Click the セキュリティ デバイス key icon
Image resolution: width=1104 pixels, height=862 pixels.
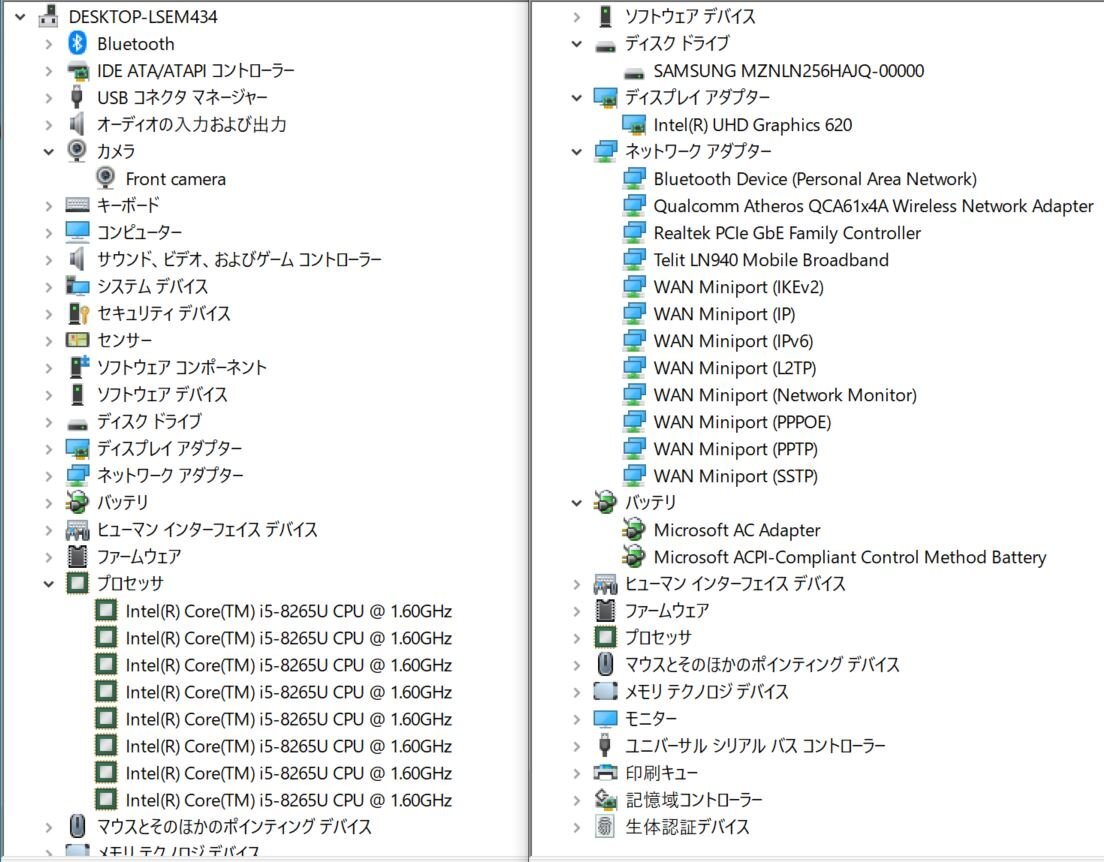(77, 314)
